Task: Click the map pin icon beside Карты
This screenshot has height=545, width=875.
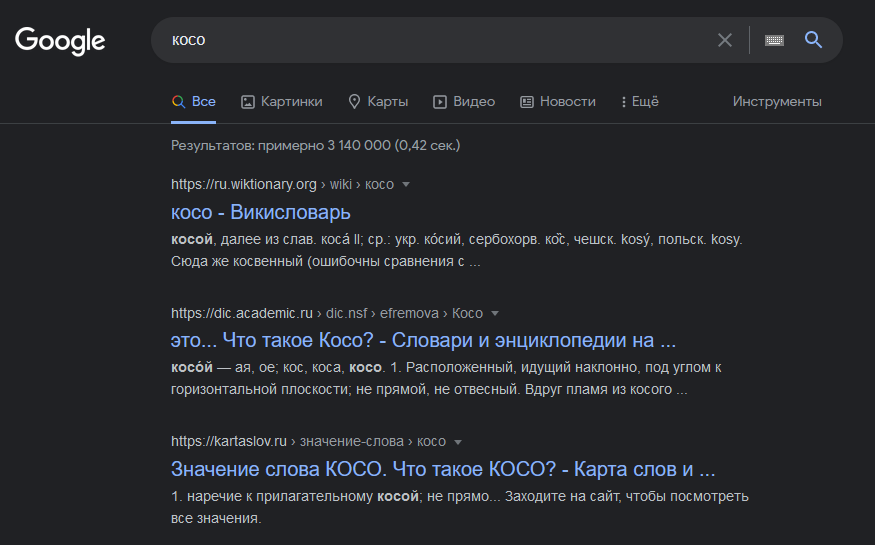Action: click(354, 102)
